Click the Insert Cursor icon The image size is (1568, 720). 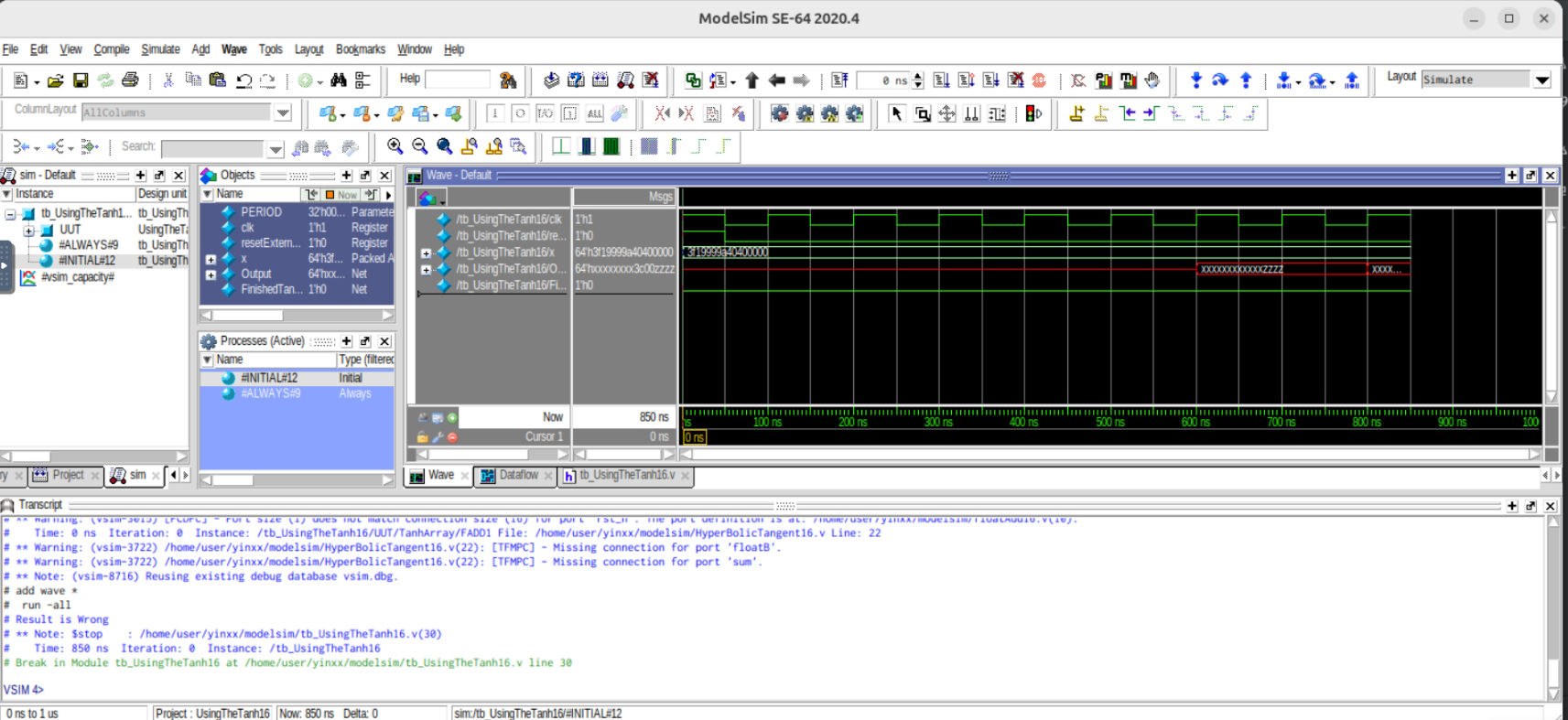coord(1076,113)
